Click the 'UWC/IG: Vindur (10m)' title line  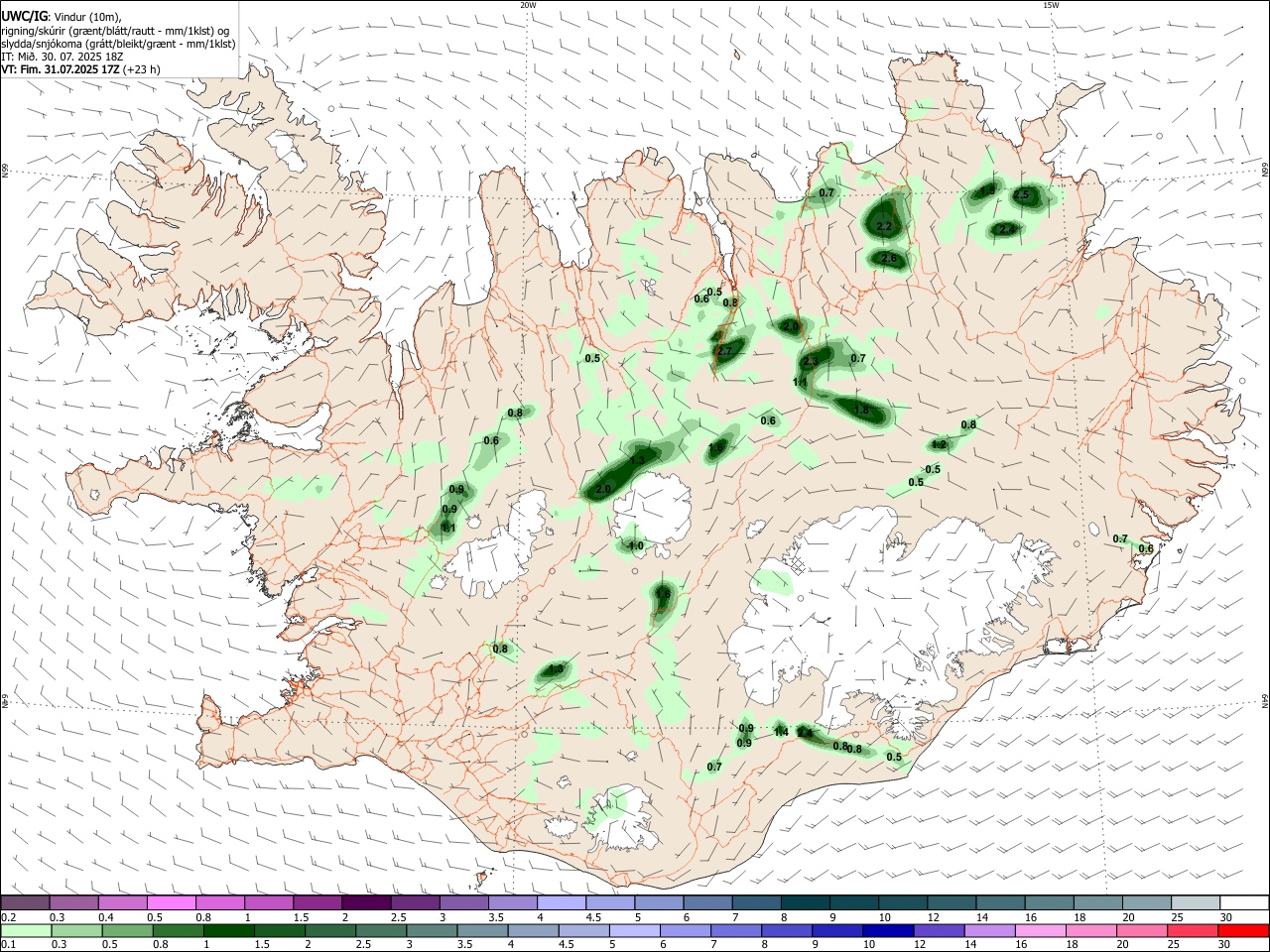coord(62,17)
